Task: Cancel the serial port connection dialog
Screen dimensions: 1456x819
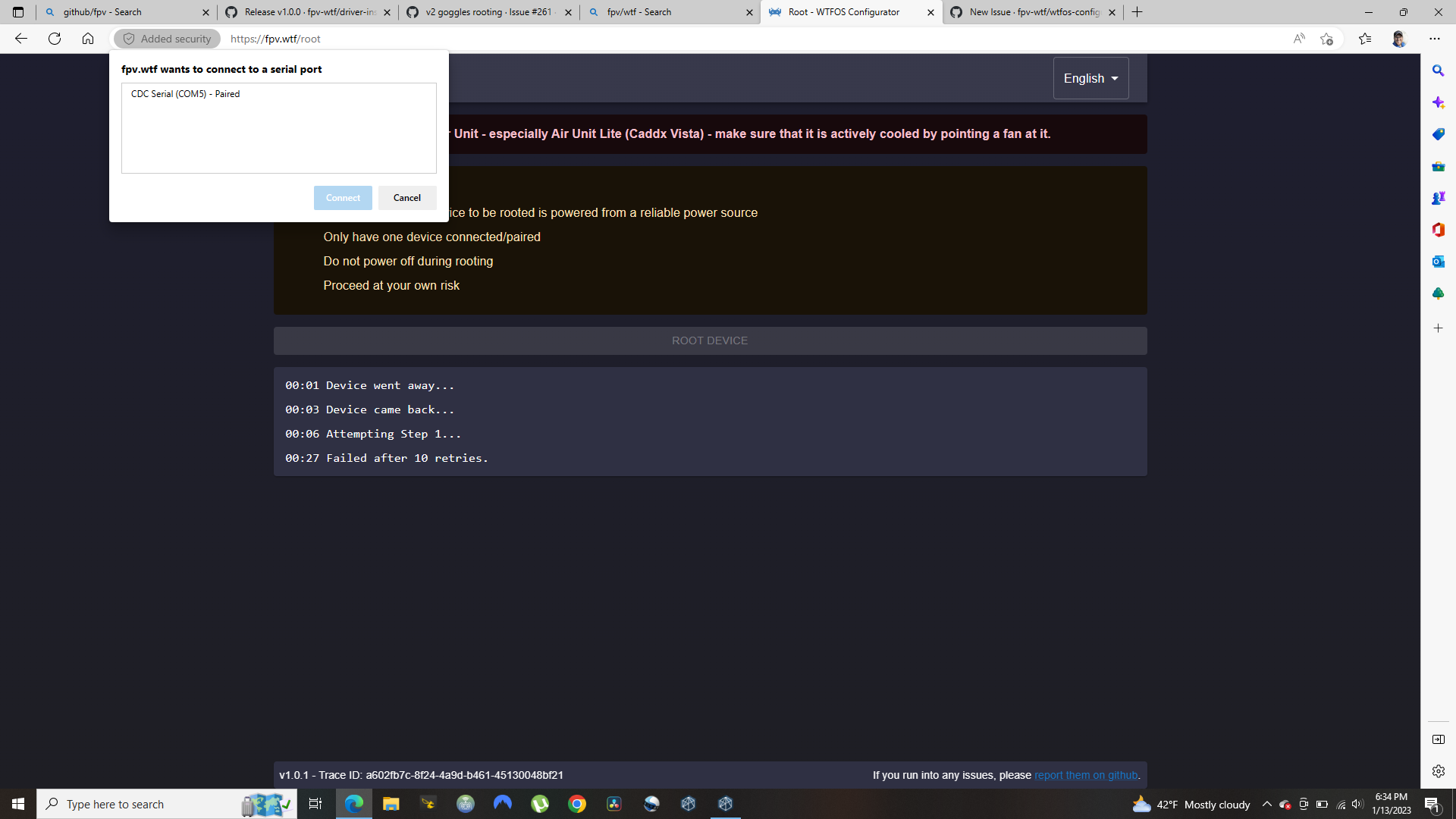Action: 406,197
